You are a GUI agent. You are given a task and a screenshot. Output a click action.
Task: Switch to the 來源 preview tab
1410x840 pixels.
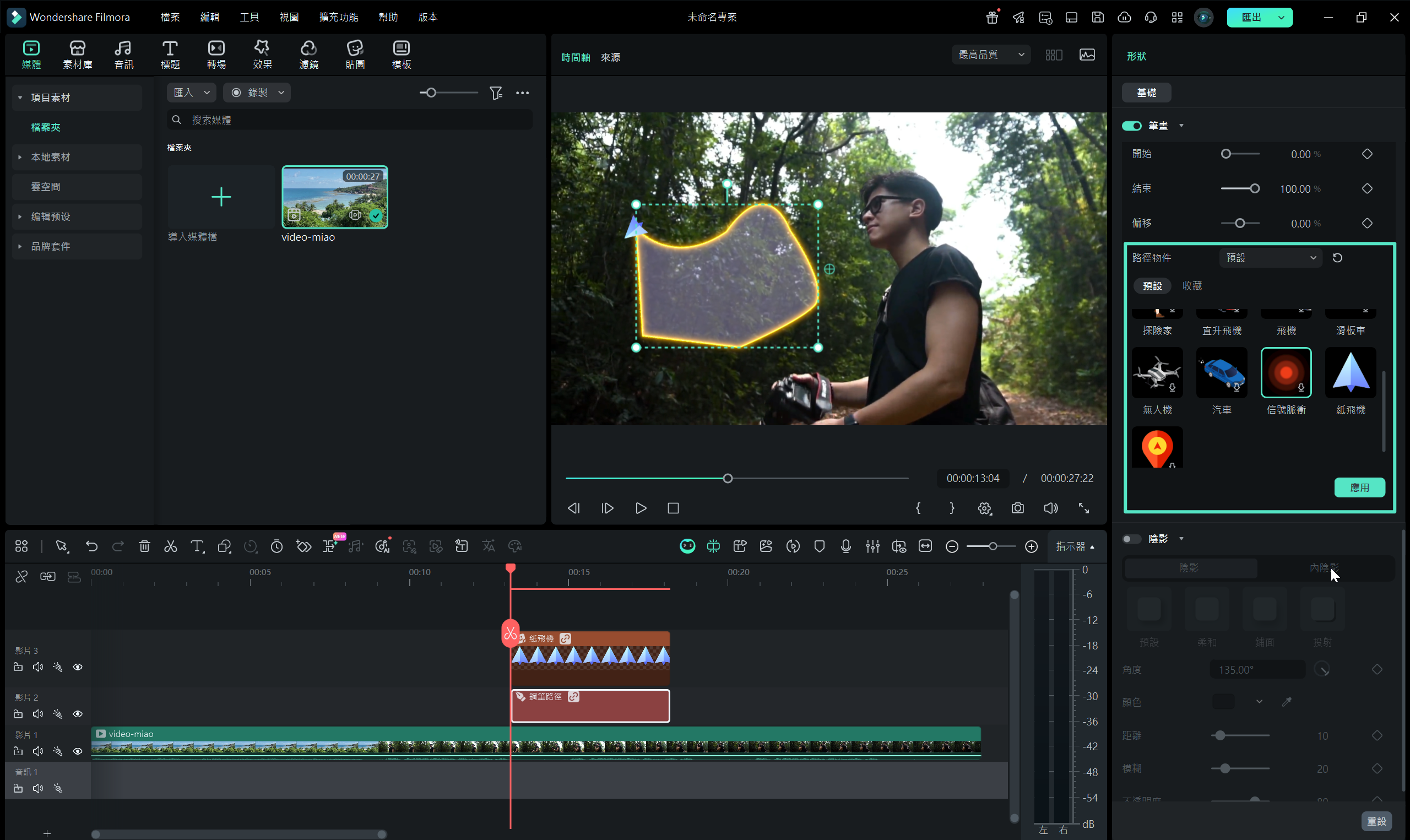pos(610,57)
